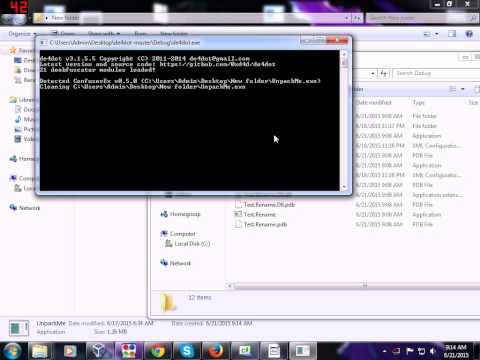Screen dimensions: 480x360
Task: Launch Skype from the taskbar
Action: [186, 351]
